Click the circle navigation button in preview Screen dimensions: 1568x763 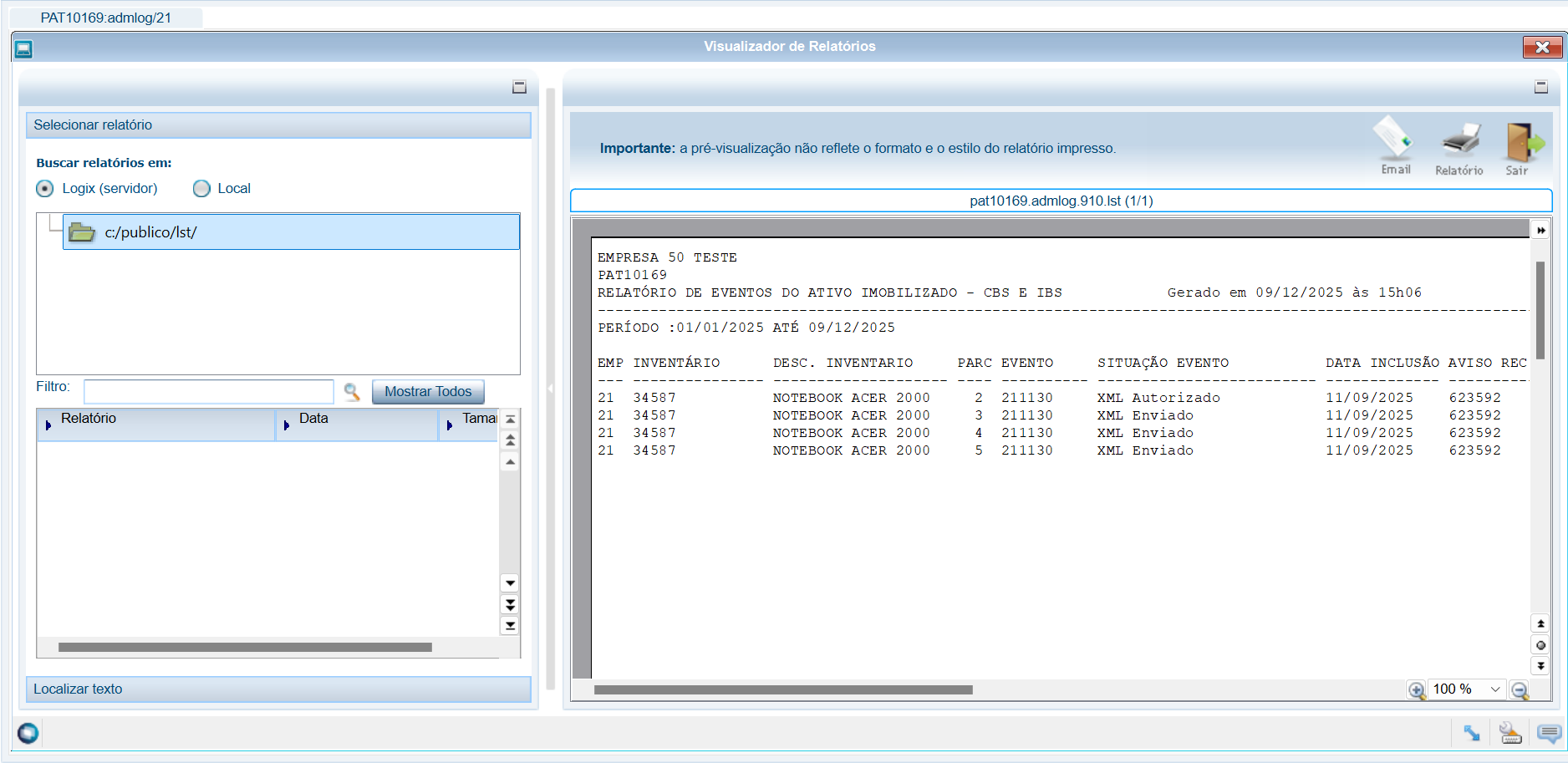tap(1540, 645)
